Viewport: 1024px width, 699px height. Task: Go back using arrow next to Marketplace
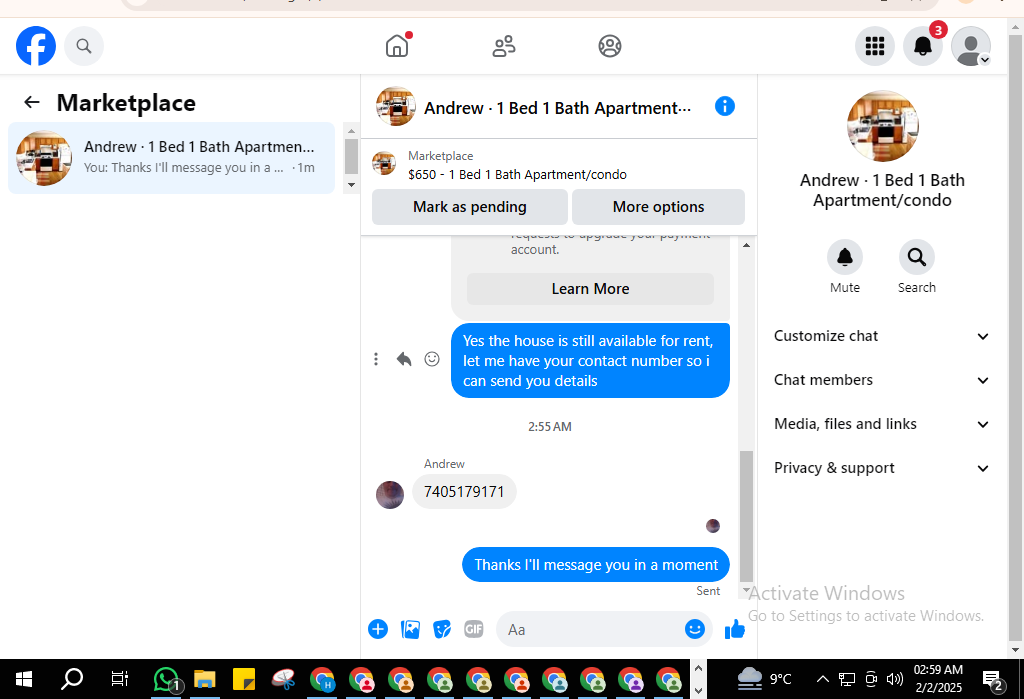coord(31,102)
